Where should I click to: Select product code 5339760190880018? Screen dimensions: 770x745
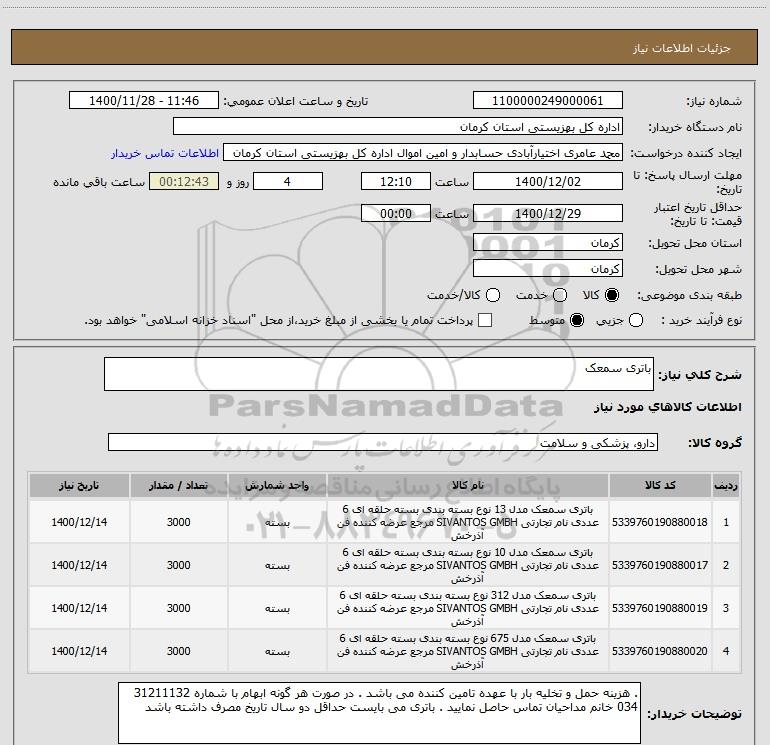point(660,522)
